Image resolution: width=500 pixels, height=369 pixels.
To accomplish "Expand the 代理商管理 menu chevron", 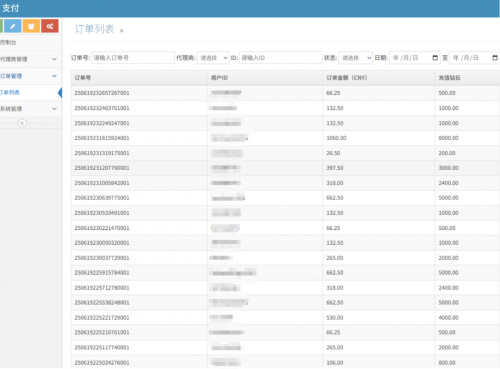I will 54,59.
